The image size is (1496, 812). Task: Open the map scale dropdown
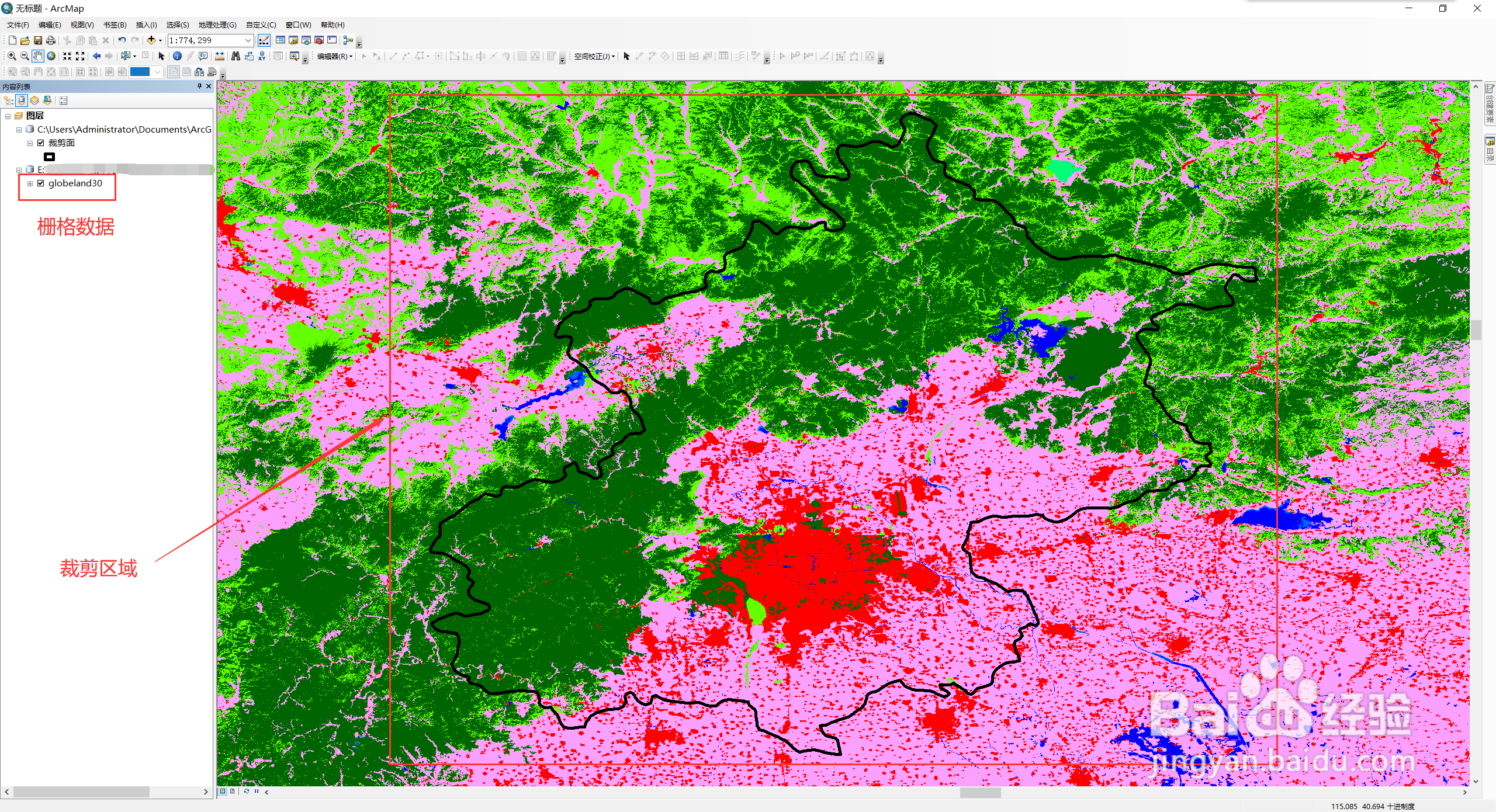click(248, 40)
